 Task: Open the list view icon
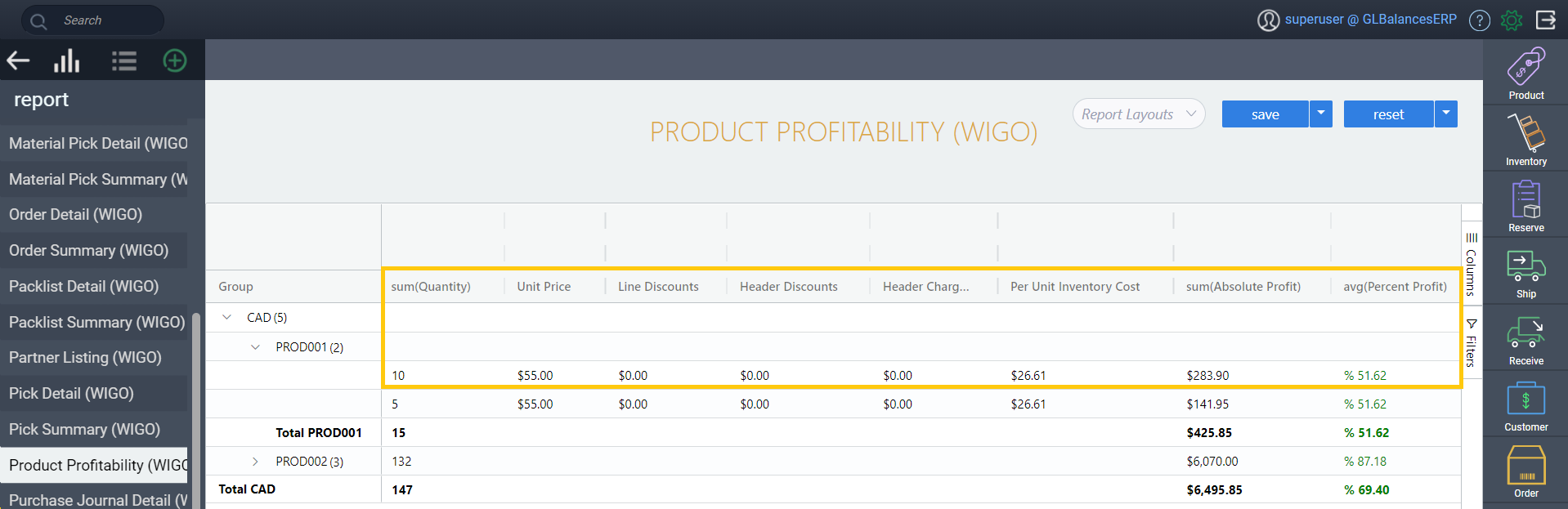[124, 60]
